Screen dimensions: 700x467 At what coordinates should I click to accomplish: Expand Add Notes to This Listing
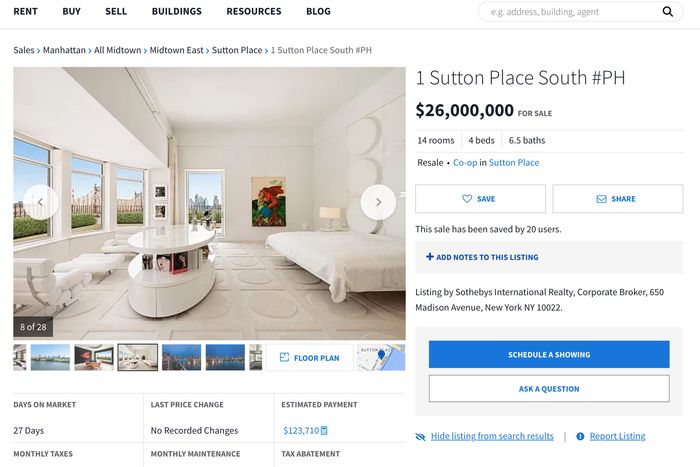click(482, 257)
